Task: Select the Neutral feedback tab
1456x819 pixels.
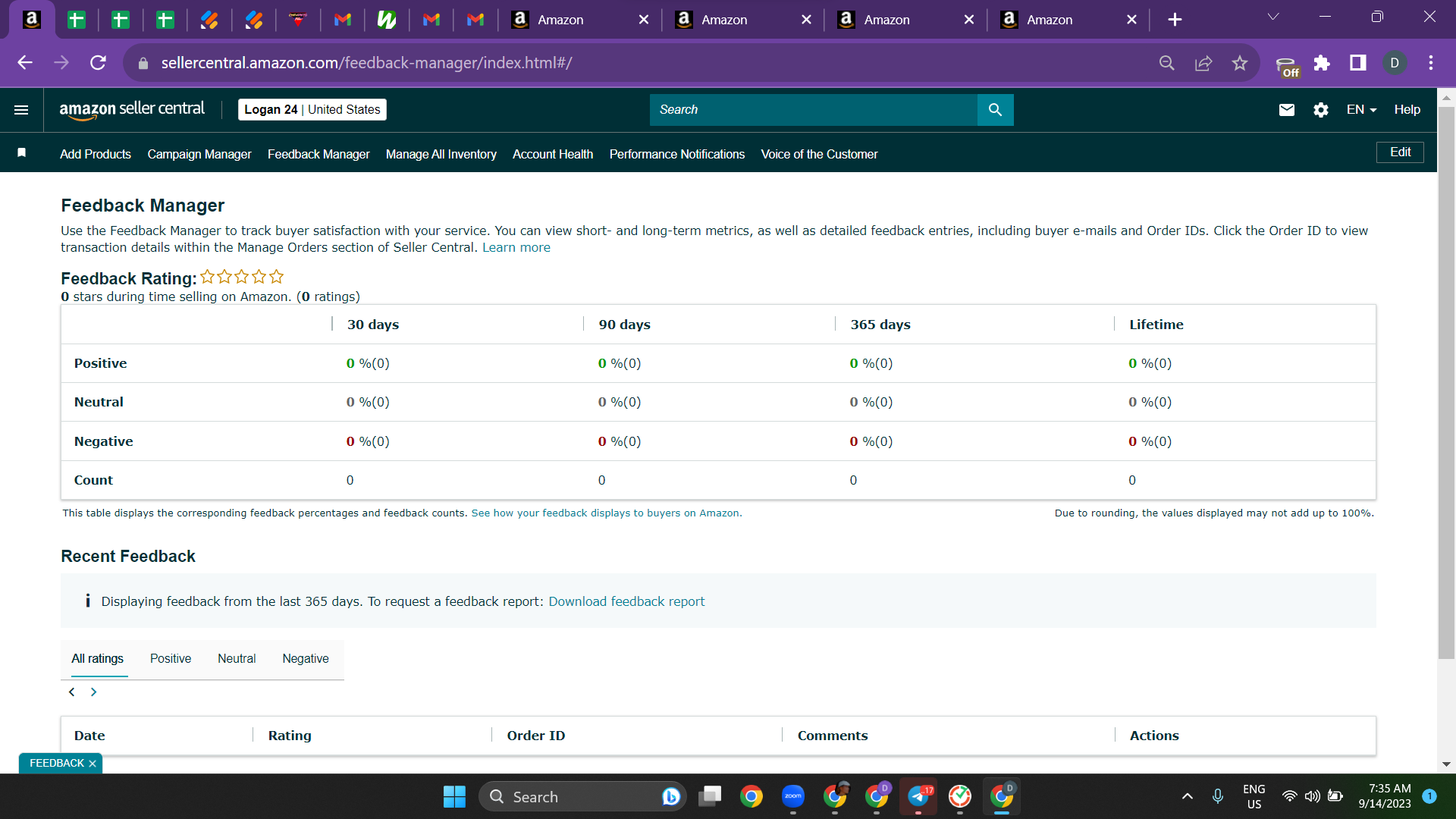Action: point(237,659)
